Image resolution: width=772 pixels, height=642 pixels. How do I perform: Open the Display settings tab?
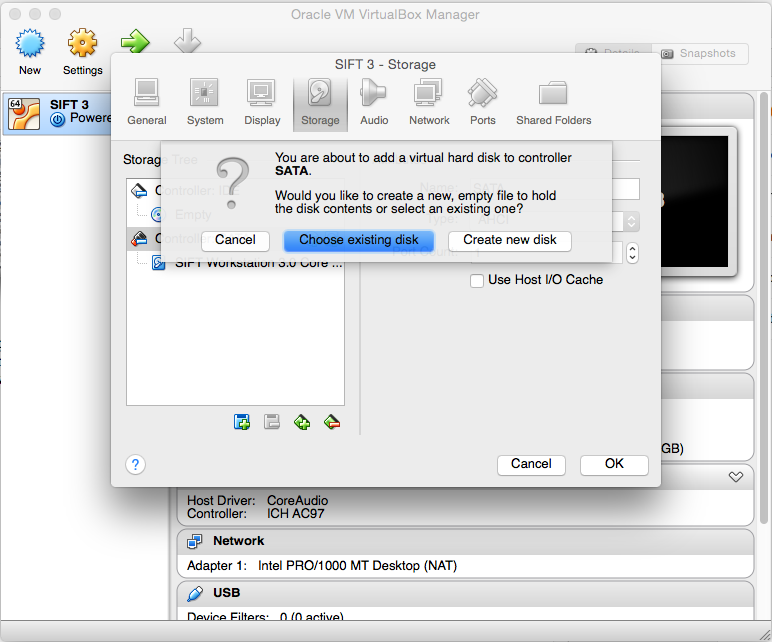pyautogui.click(x=261, y=102)
